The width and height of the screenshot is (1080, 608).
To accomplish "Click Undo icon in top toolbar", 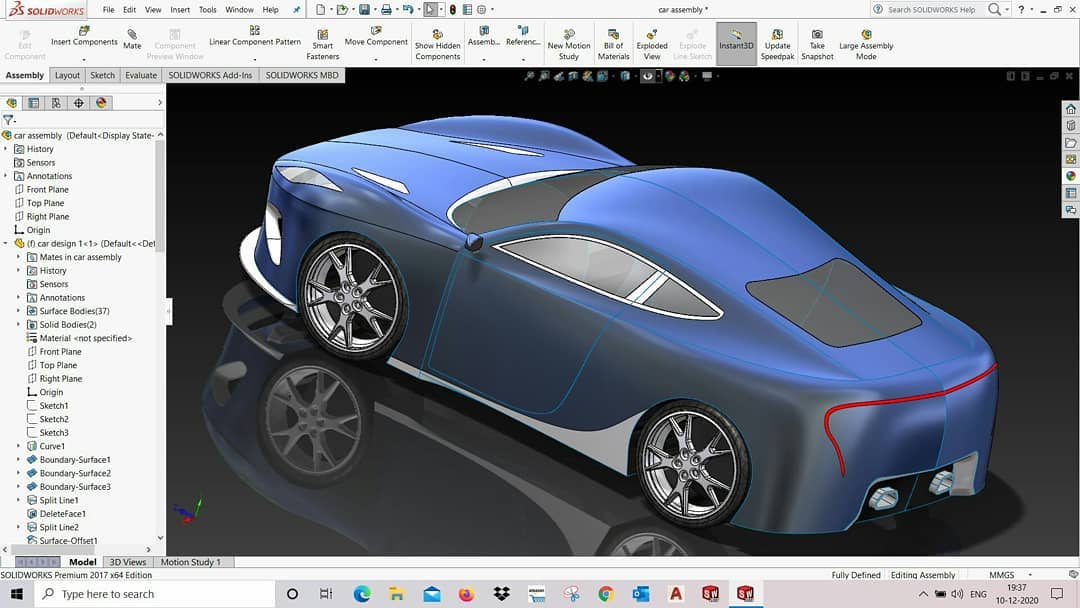I will coord(408,10).
